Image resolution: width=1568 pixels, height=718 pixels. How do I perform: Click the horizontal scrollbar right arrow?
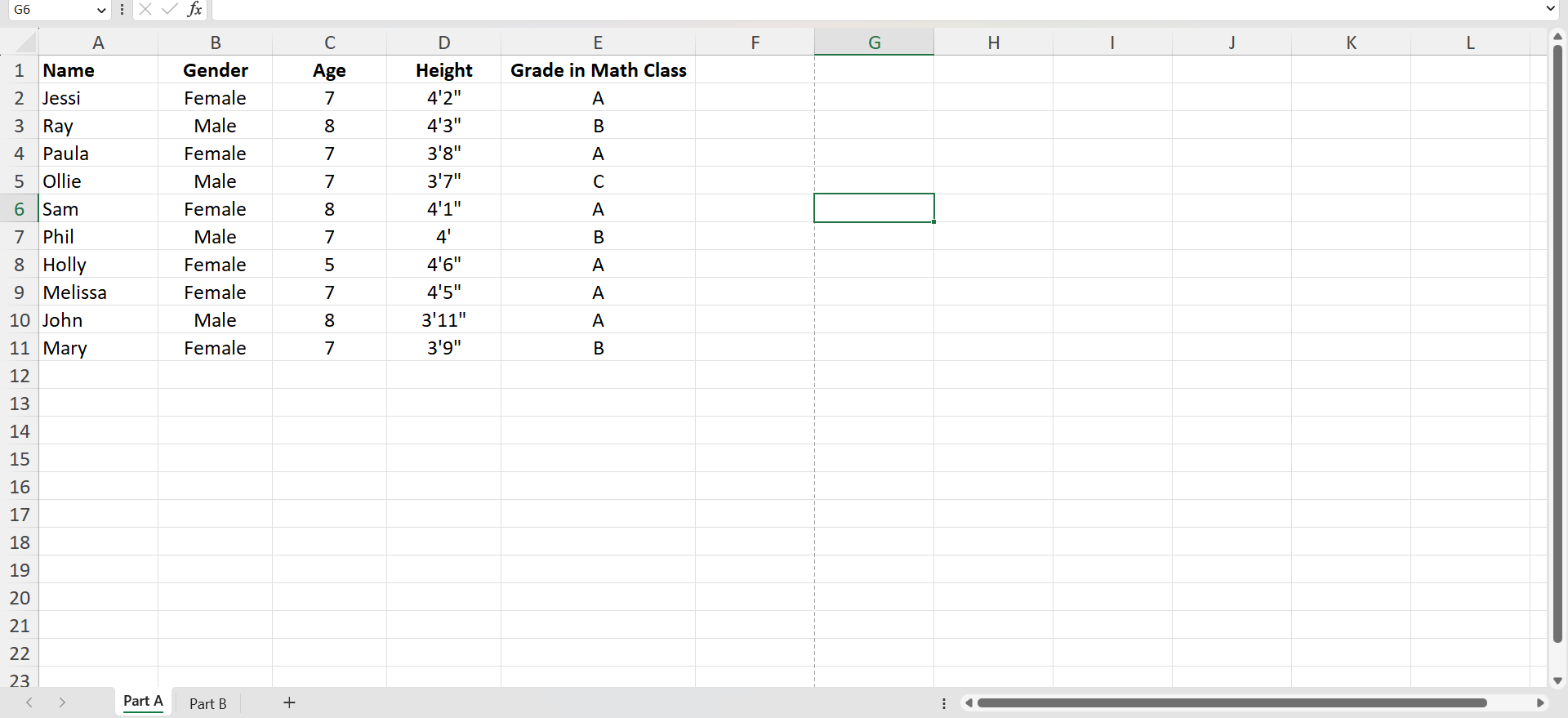coord(1540,703)
